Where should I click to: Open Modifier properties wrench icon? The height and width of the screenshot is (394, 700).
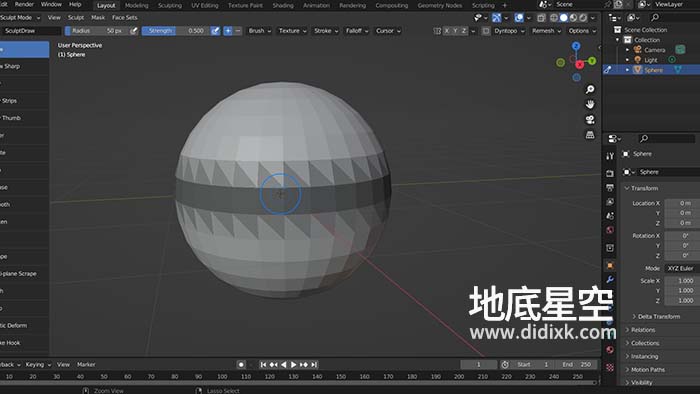pyautogui.click(x=610, y=280)
